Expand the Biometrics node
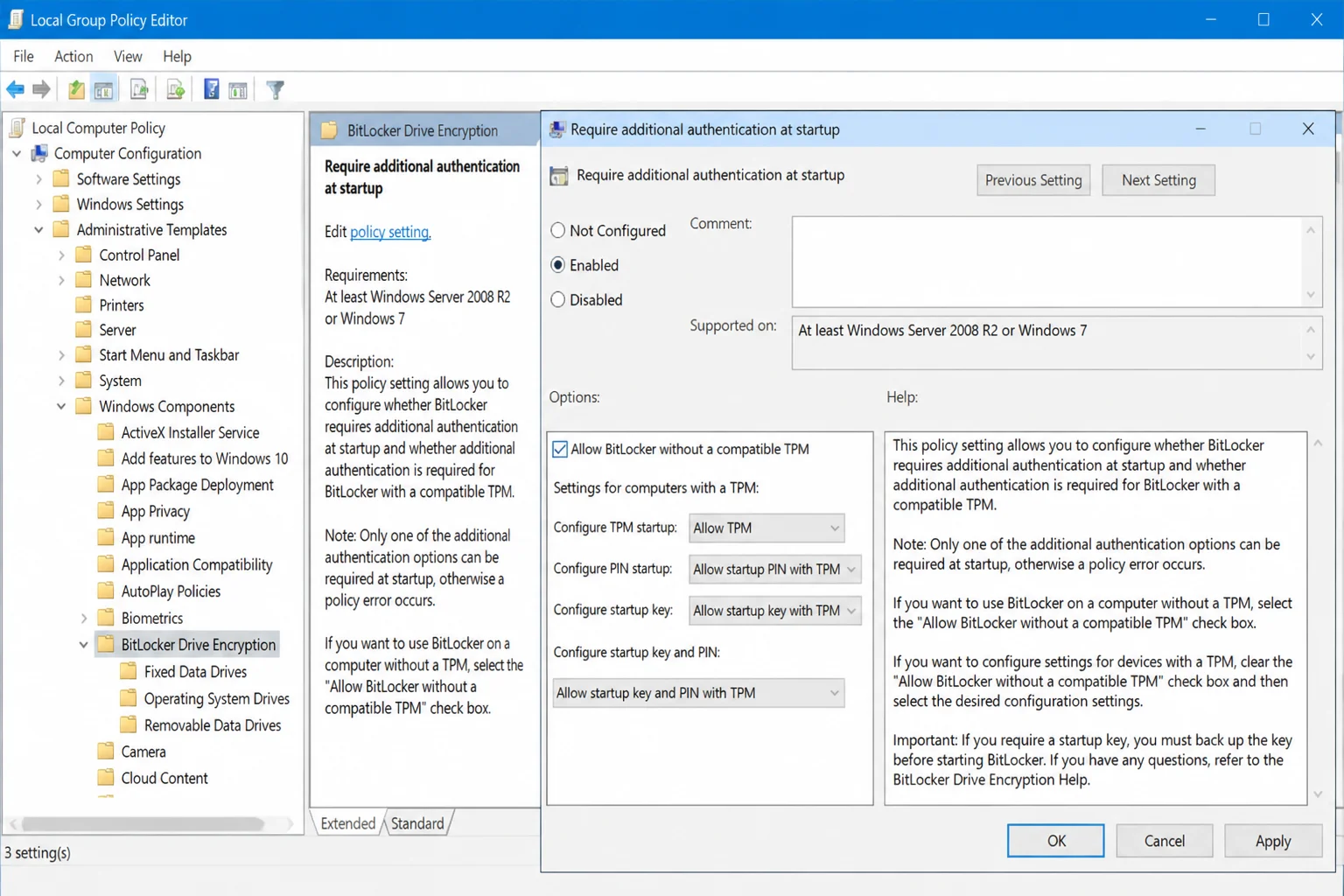Image resolution: width=1344 pixels, height=896 pixels. coord(84,618)
